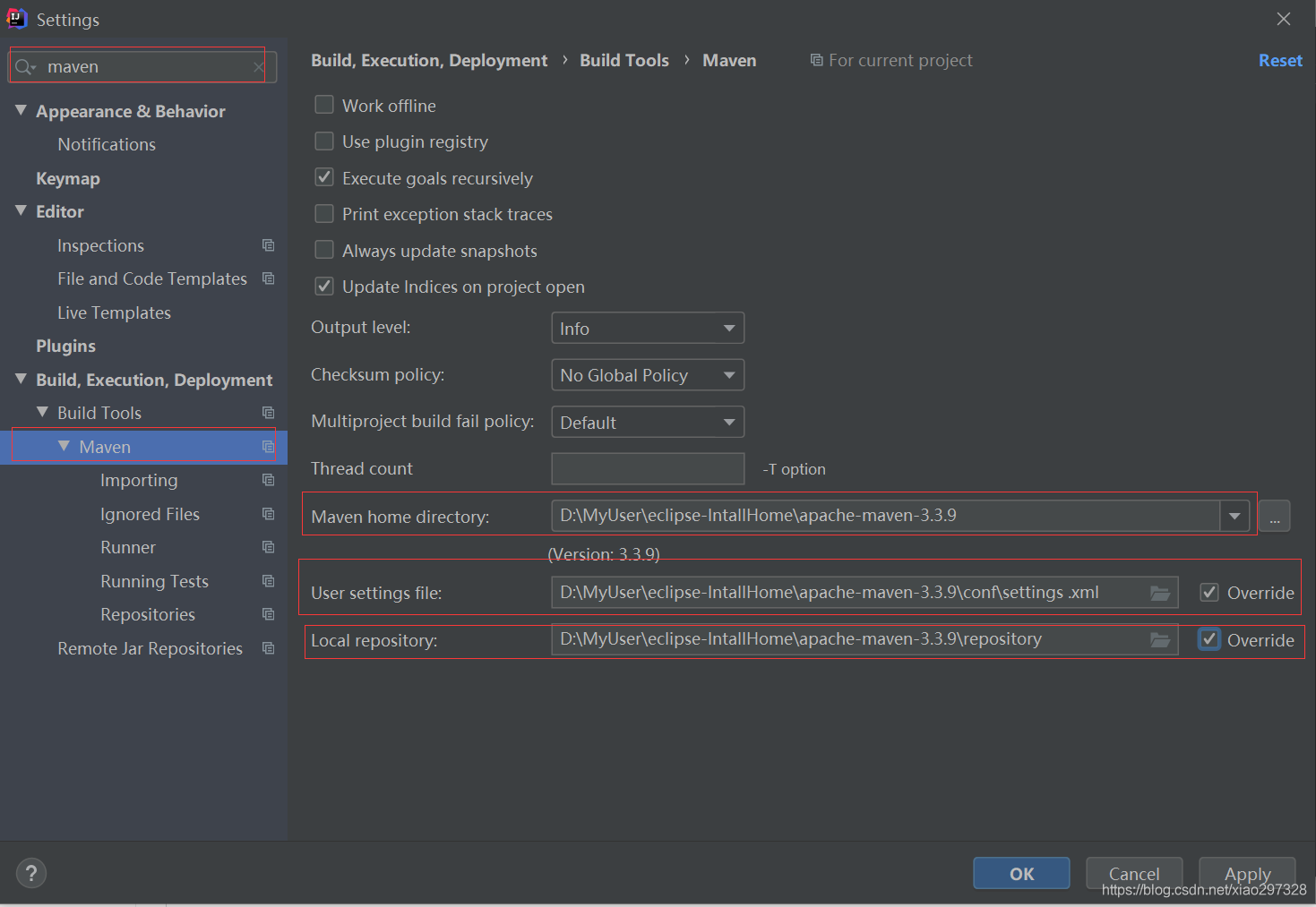Enable Work offline checkbox

[x=324, y=105]
